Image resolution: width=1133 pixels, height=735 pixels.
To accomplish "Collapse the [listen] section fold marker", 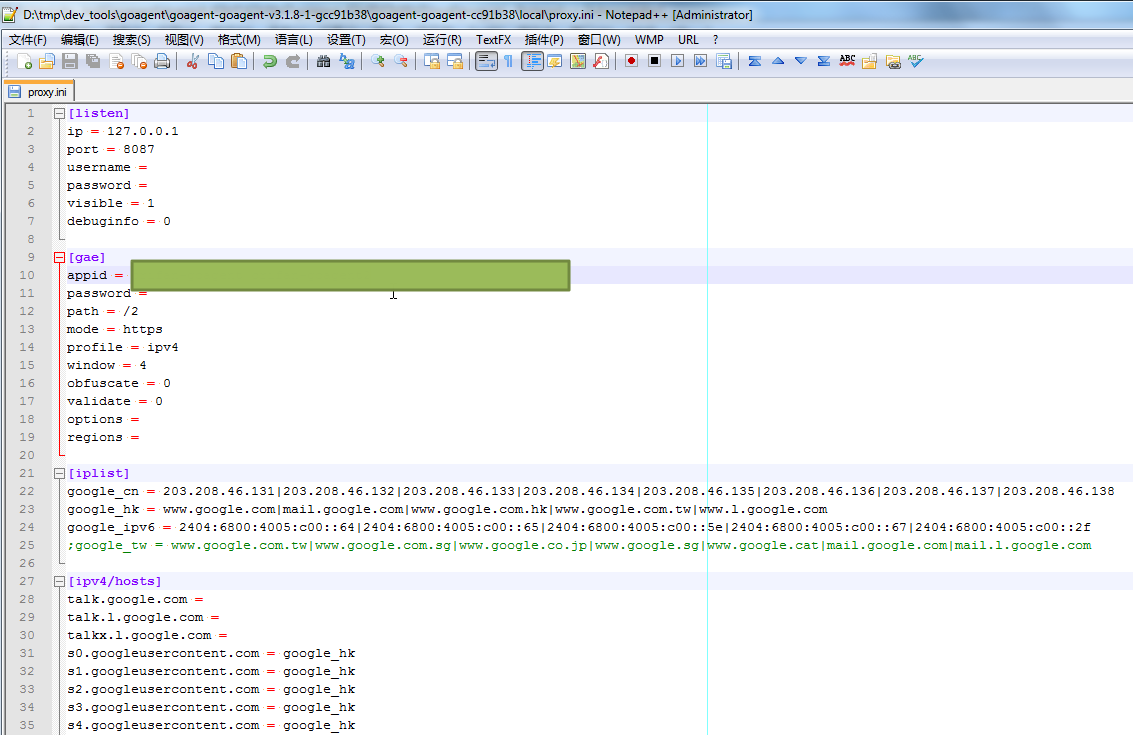I will 59,113.
